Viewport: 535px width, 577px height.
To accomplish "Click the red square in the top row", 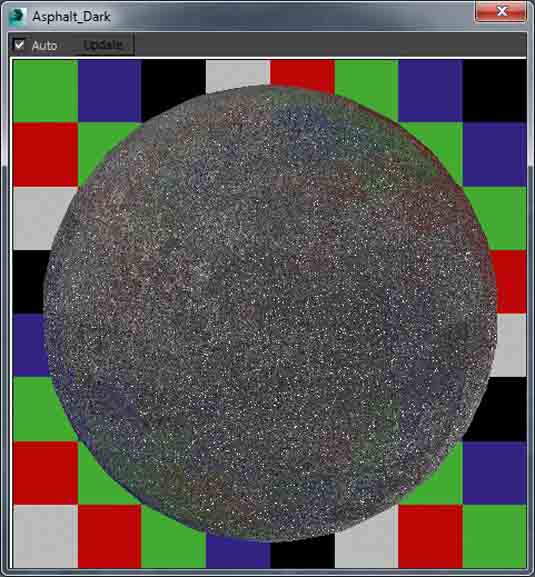I will point(302,74).
